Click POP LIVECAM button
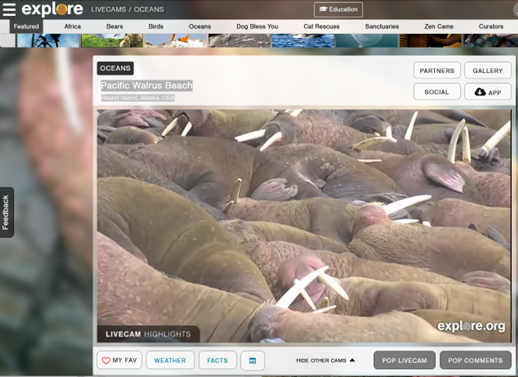The image size is (518, 377). (404, 360)
